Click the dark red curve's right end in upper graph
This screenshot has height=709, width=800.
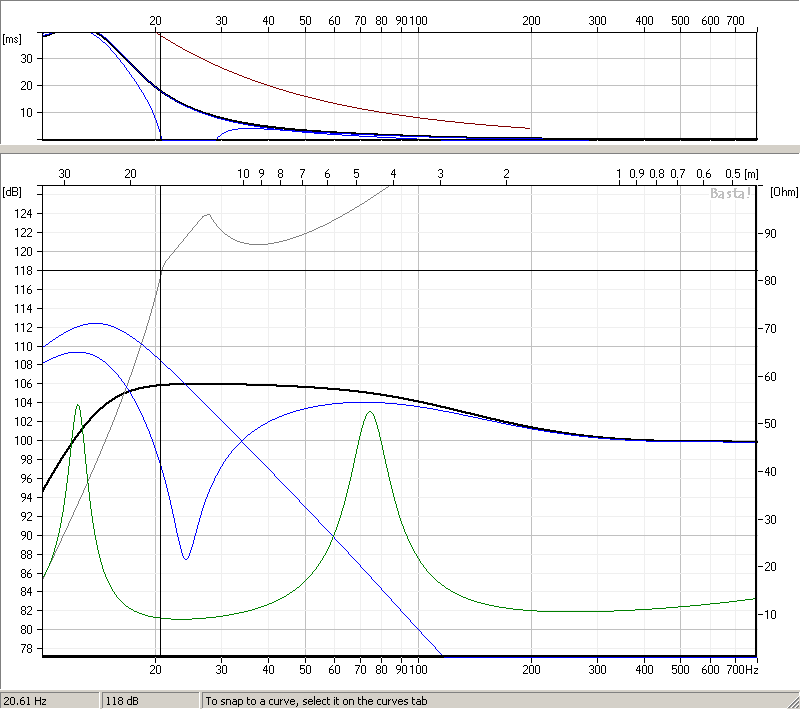529,128
